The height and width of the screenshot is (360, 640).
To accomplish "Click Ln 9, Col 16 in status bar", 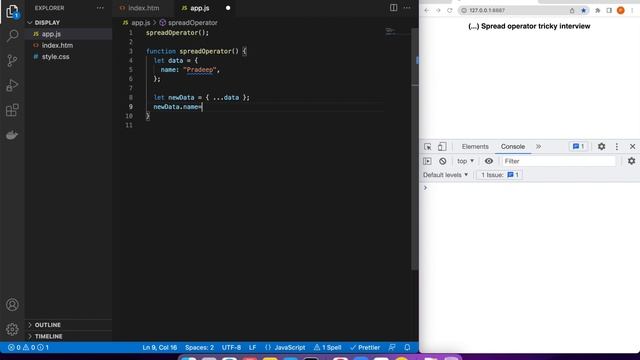I will pyautogui.click(x=160, y=347).
